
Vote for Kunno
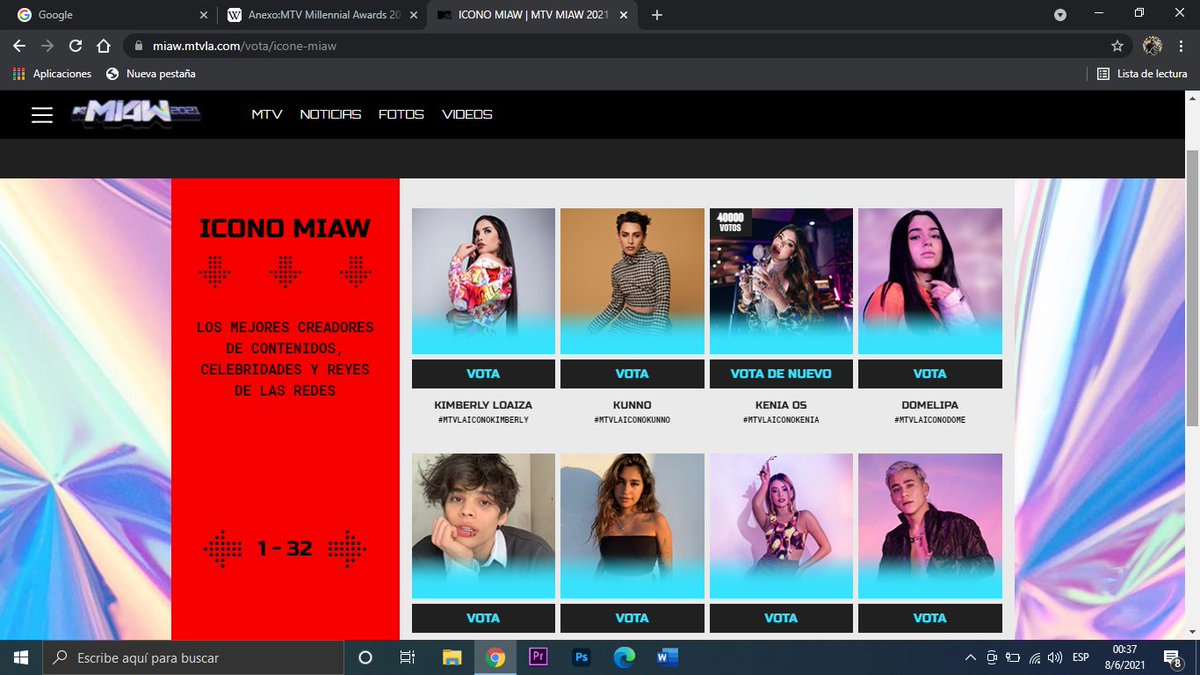coord(632,374)
